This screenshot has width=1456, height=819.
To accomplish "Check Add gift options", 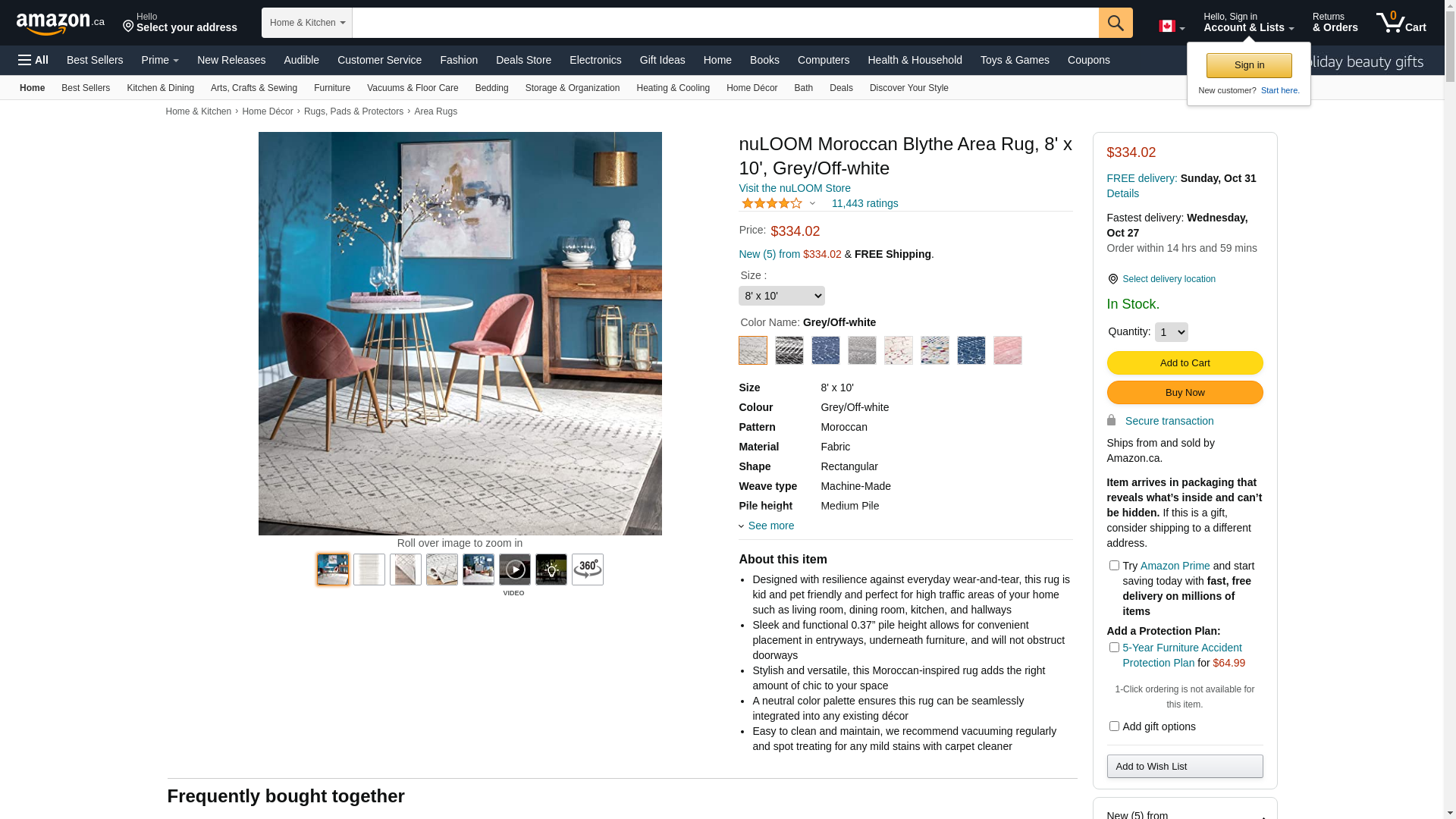I will [x=1114, y=726].
